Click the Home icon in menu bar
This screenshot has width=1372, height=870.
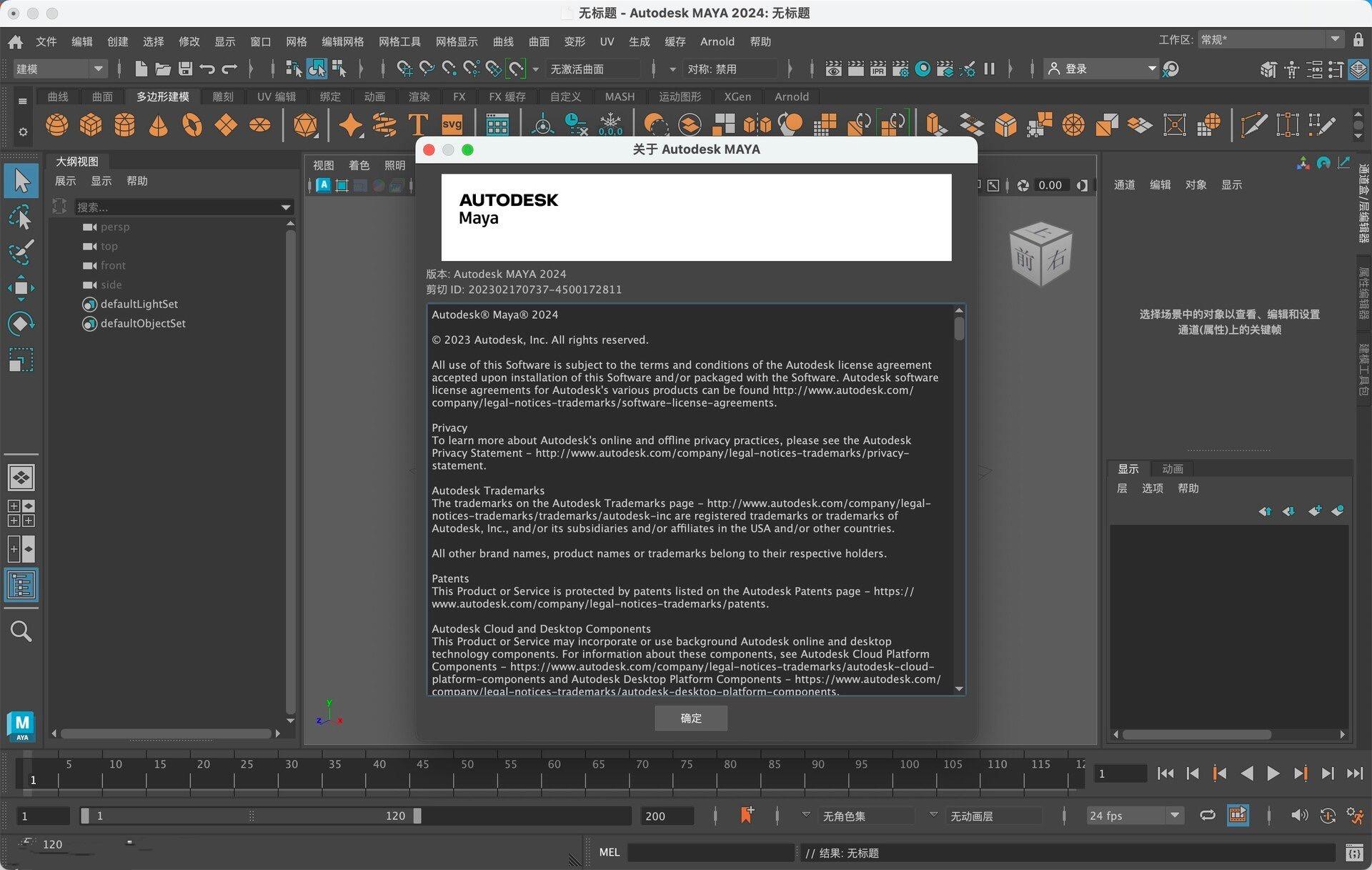pyautogui.click(x=15, y=41)
